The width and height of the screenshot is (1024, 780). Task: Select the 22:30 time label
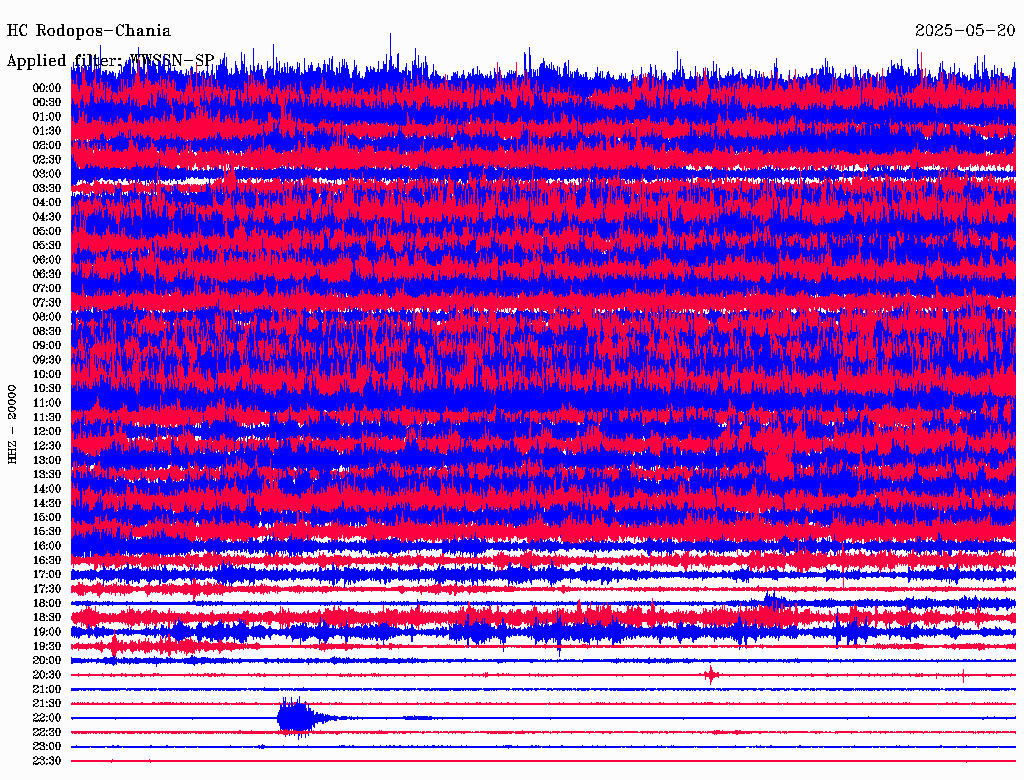pos(47,732)
